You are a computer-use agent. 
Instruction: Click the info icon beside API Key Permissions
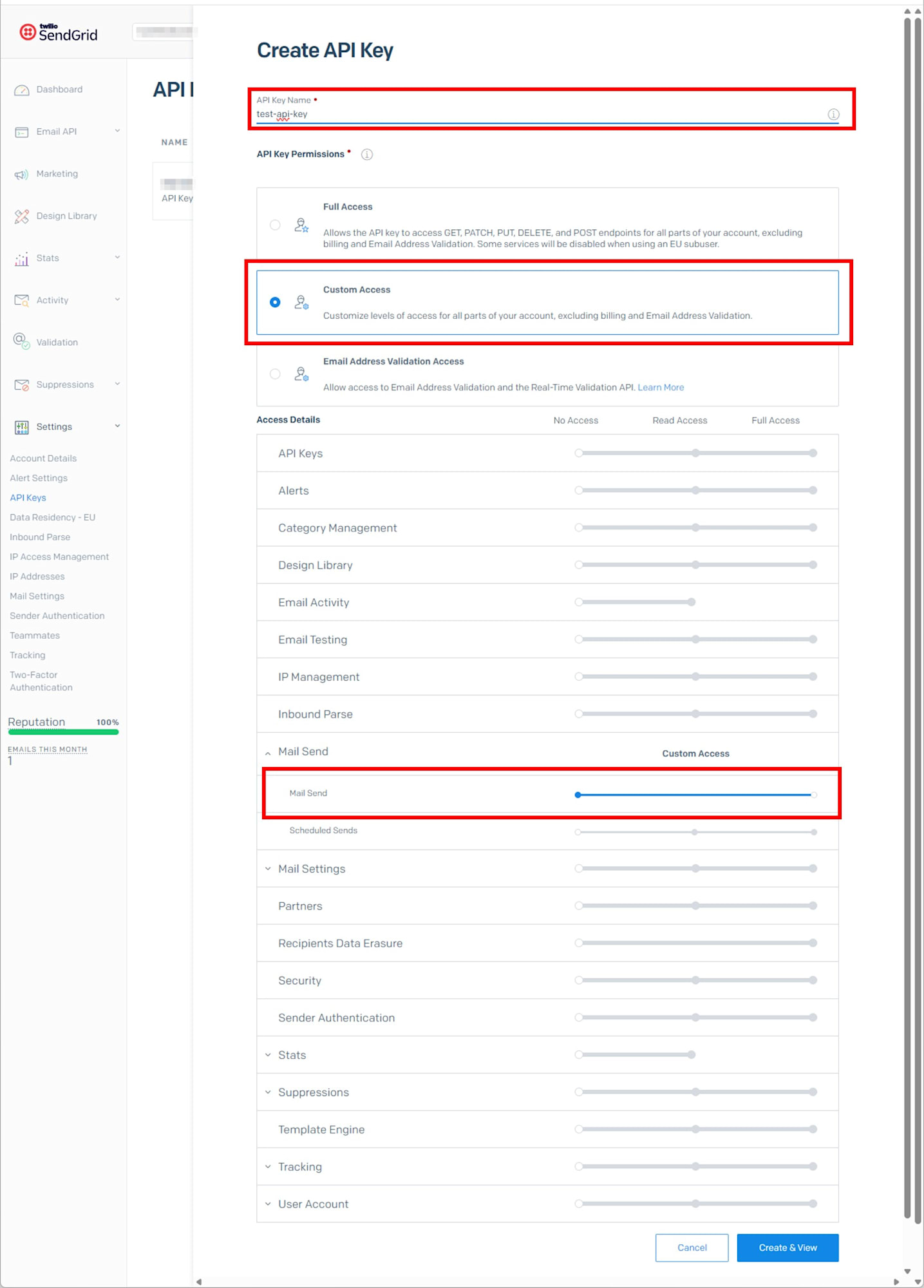tap(367, 155)
